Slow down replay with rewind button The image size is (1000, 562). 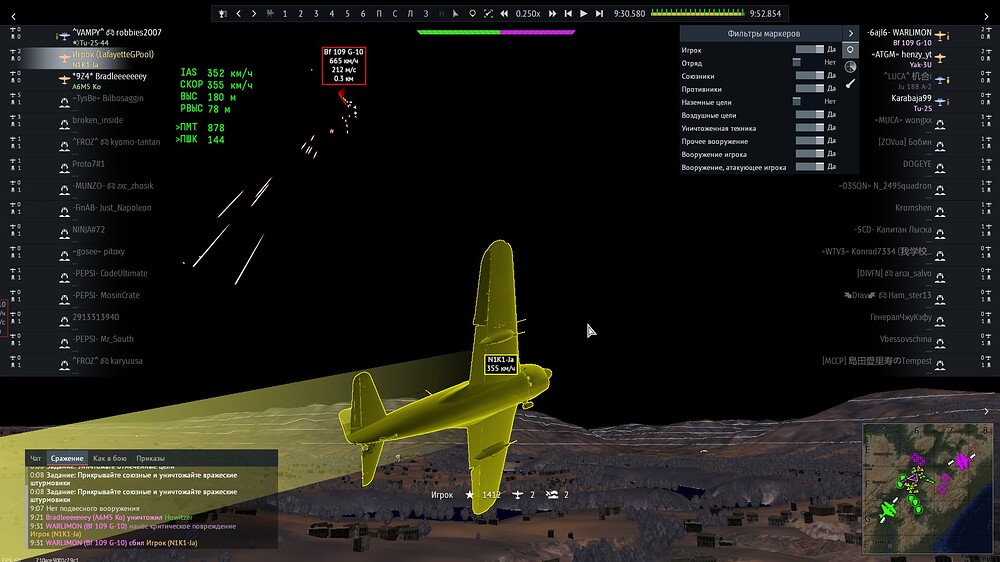coord(504,13)
